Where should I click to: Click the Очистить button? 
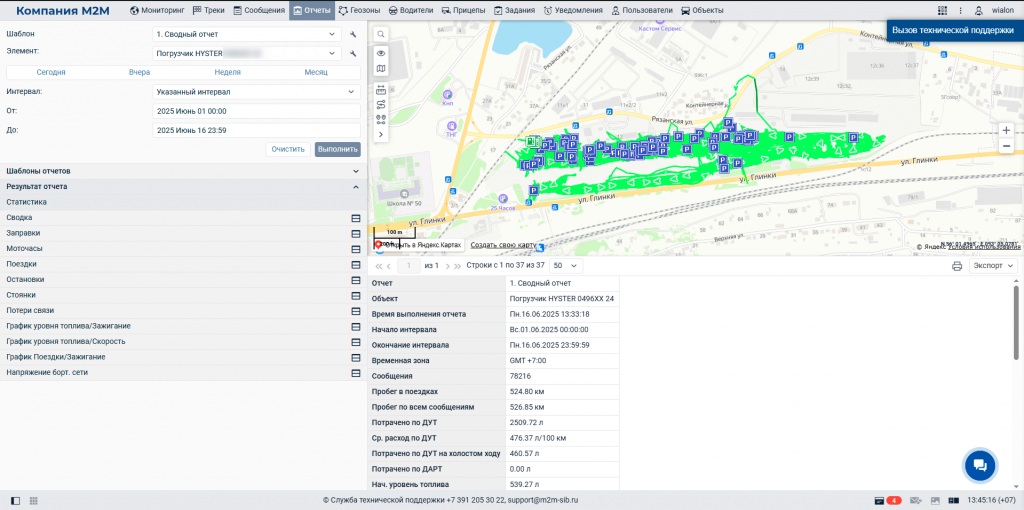(288, 150)
